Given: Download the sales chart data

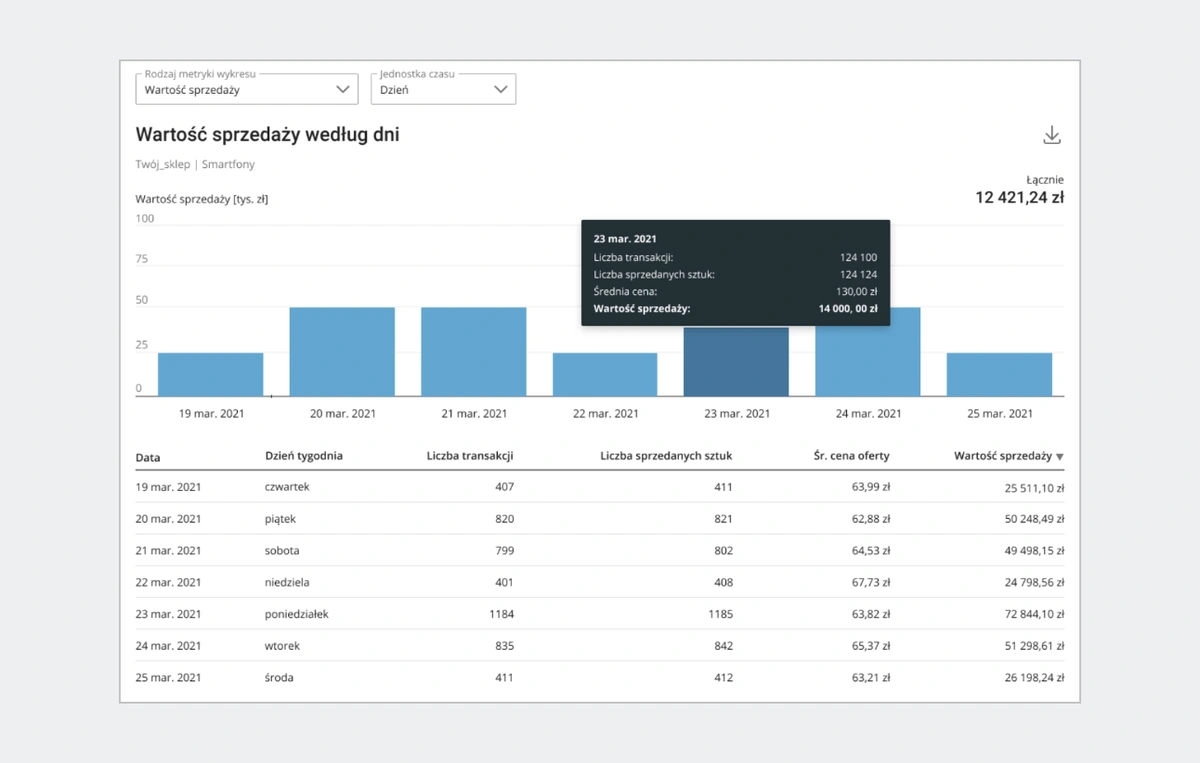Looking at the screenshot, I should click(1051, 136).
